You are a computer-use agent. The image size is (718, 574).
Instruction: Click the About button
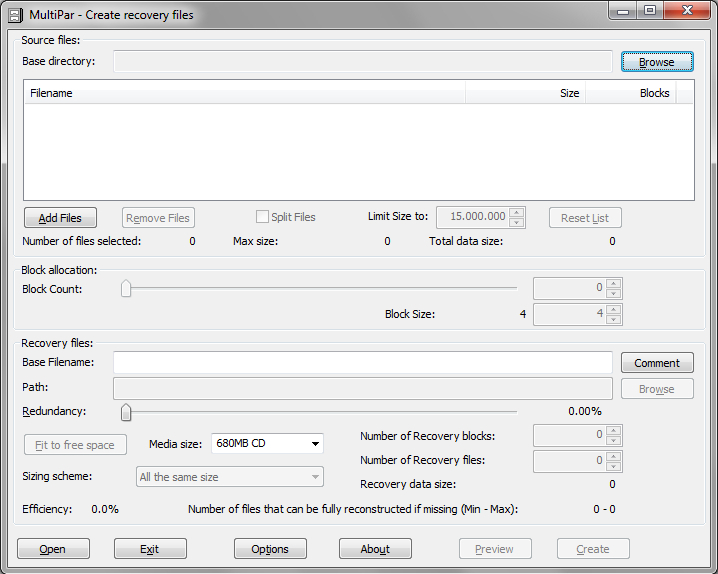click(375, 548)
